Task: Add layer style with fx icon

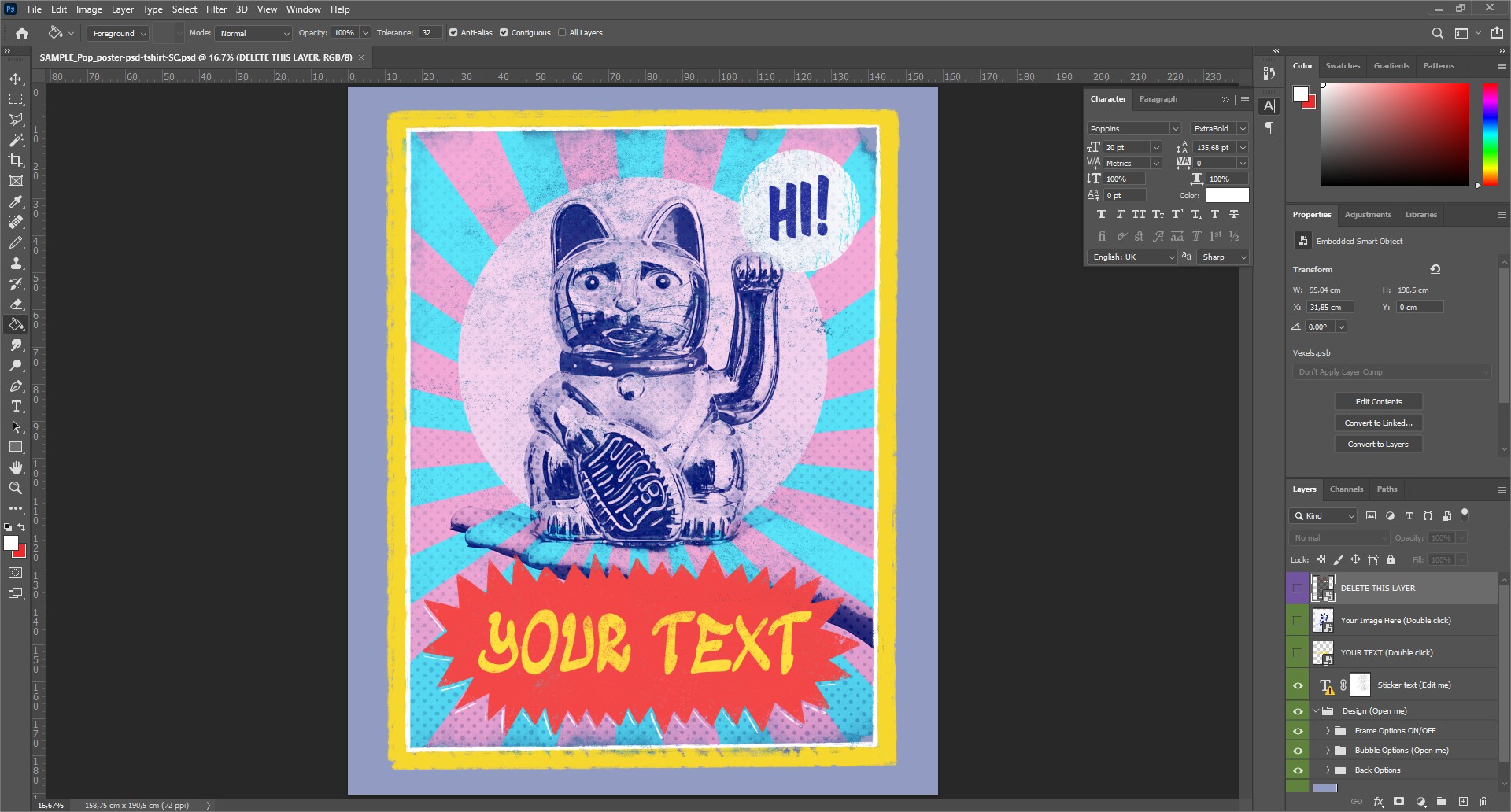Action: pos(1378,802)
